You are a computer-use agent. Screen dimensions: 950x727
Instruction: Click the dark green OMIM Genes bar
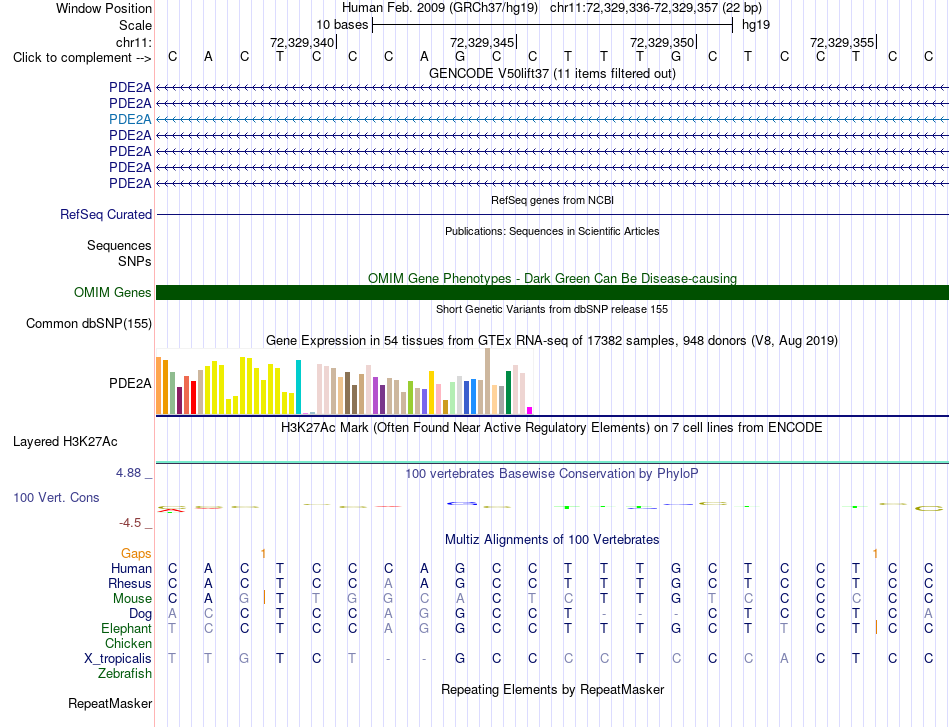tap(552, 293)
